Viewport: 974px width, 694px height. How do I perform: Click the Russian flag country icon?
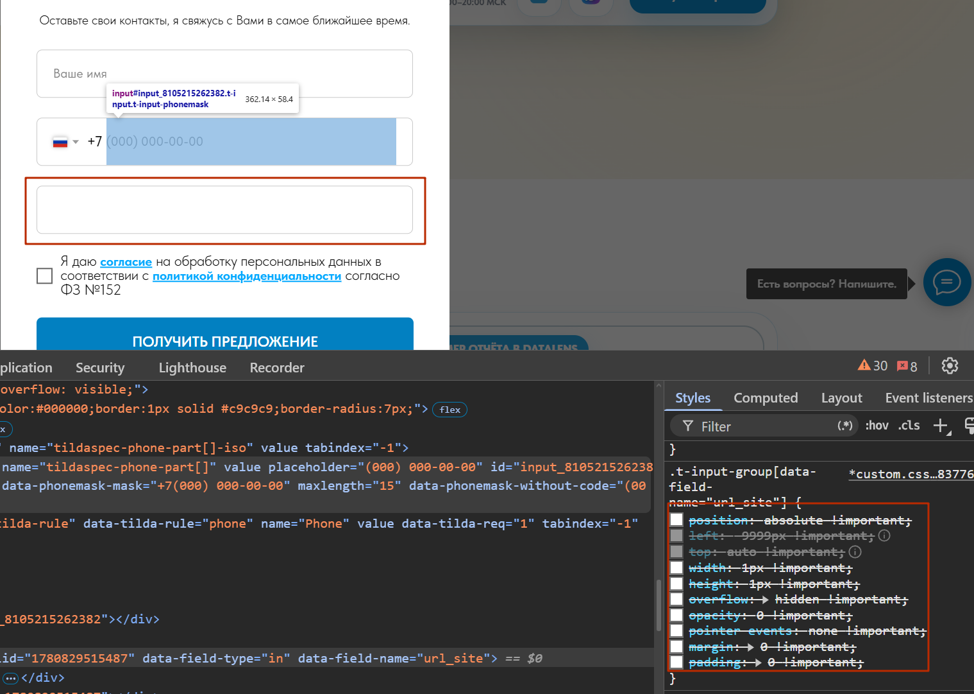coord(60,142)
